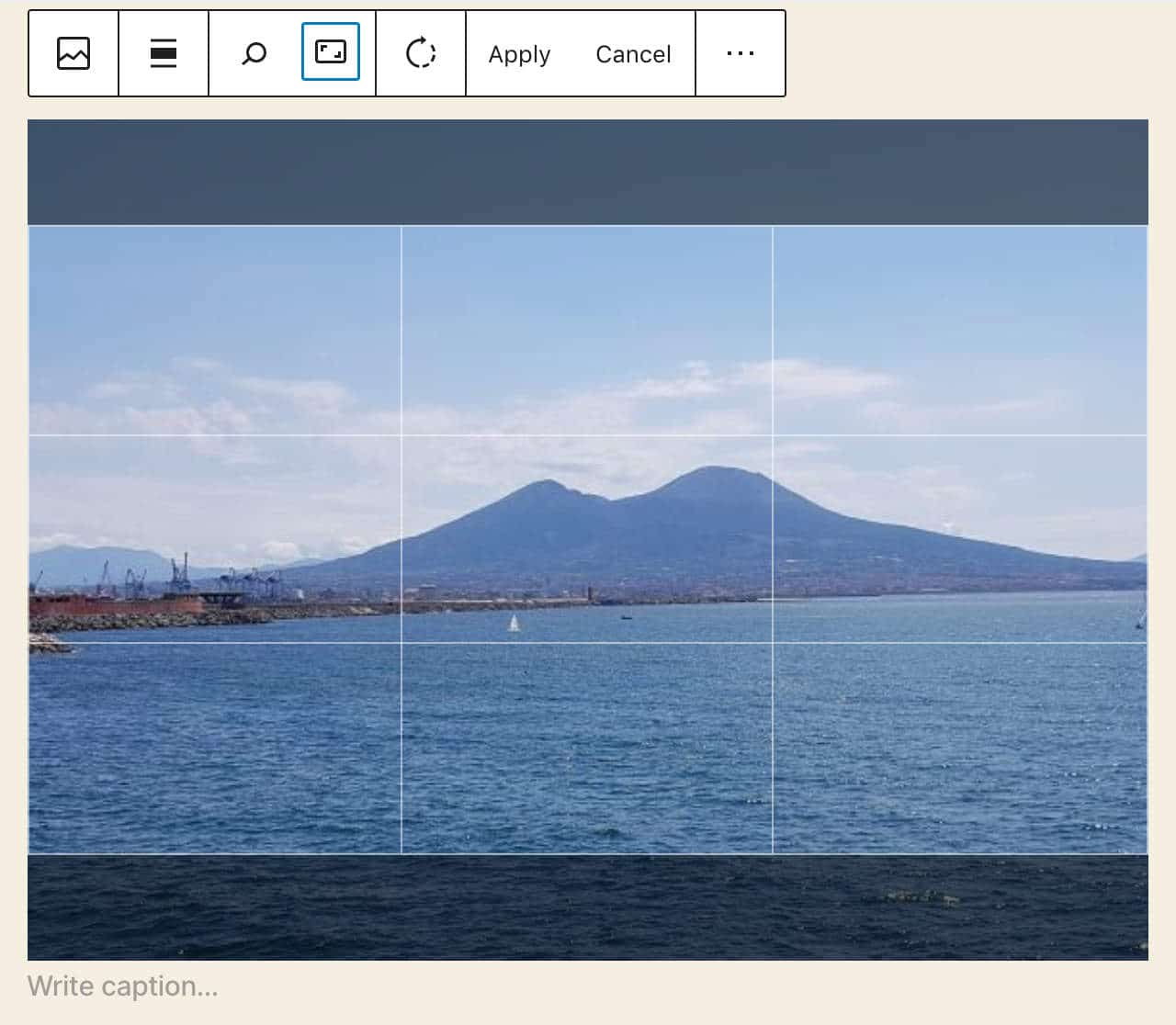
Task: Click the rotate control in the toolbar
Action: pos(421,53)
